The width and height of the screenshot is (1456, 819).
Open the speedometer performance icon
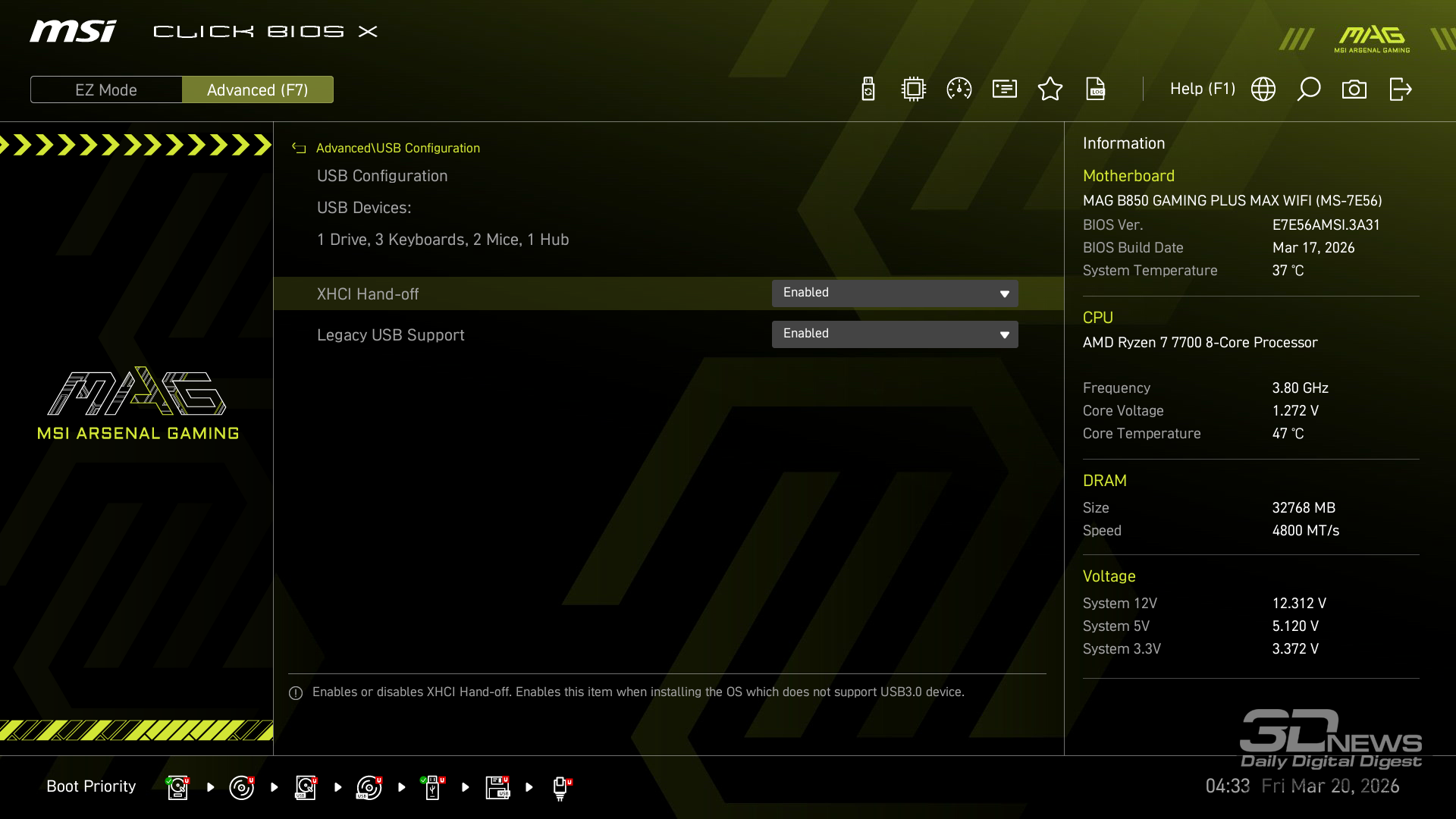(x=959, y=89)
